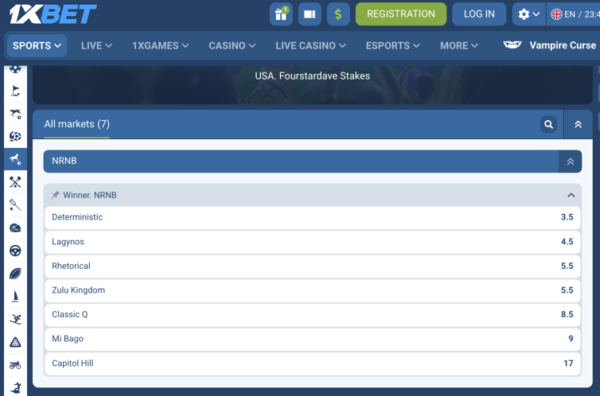
Task: Collapse the Winner. NRNB market chevron
Action: pyautogui.click(x=571, y=195)
